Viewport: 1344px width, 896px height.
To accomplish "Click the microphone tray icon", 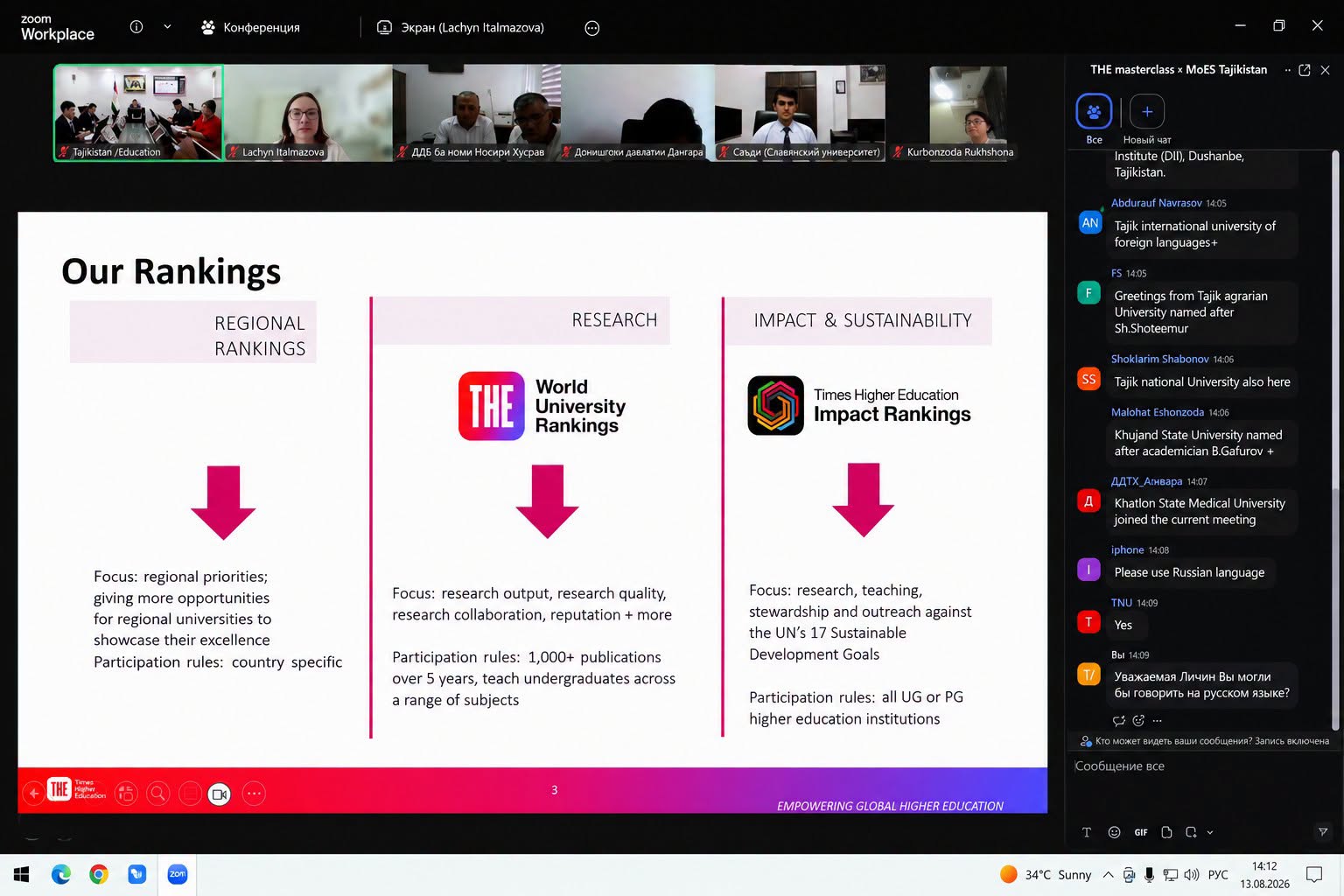I will click(1149, 874).
